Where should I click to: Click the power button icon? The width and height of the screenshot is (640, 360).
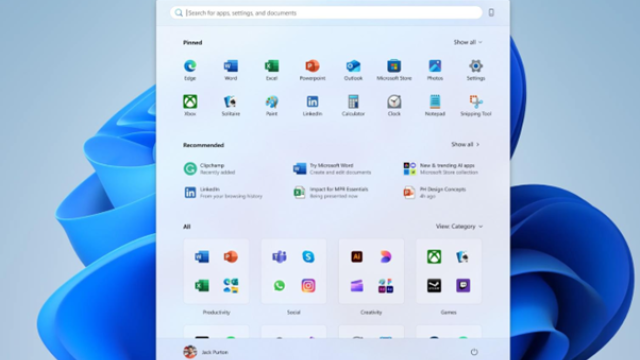(474, 352)
